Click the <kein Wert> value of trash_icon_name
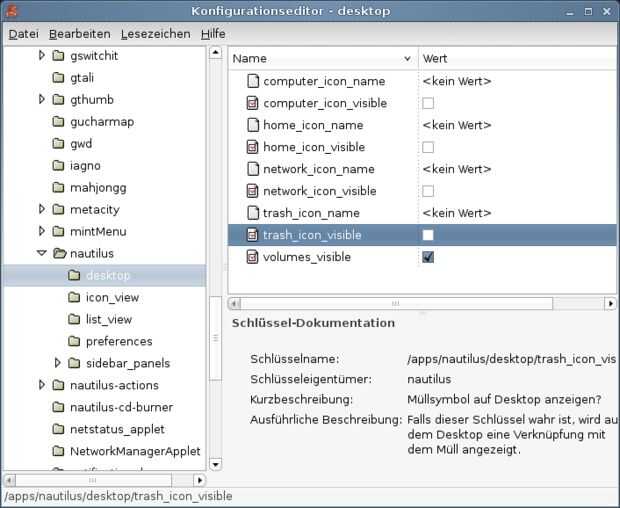 point(457,213)
